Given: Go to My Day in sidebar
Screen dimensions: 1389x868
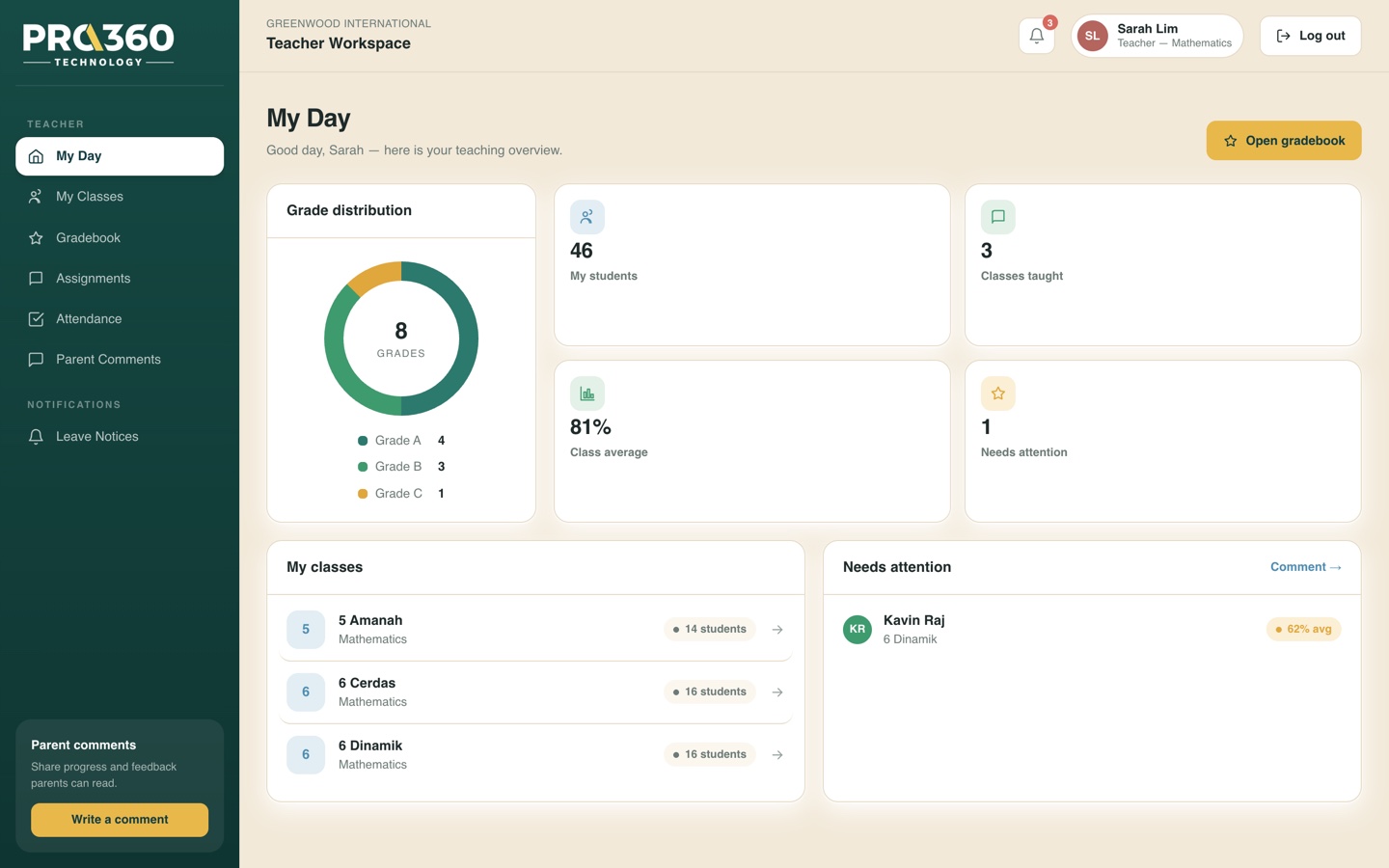Looking at the screenshot, I should pyautogui.click(x=120, y=156).
